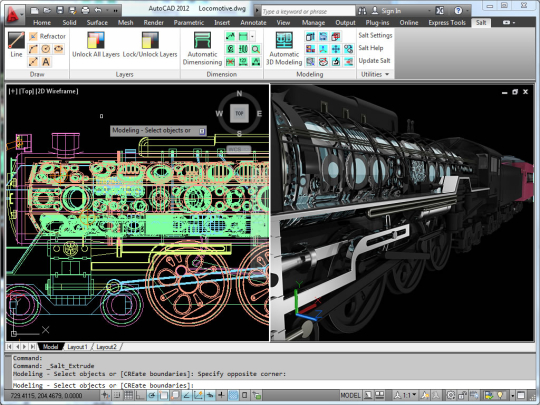Click the Model layout tab
The width and height of the screenshot is (540, 405).
click(51, 346)
